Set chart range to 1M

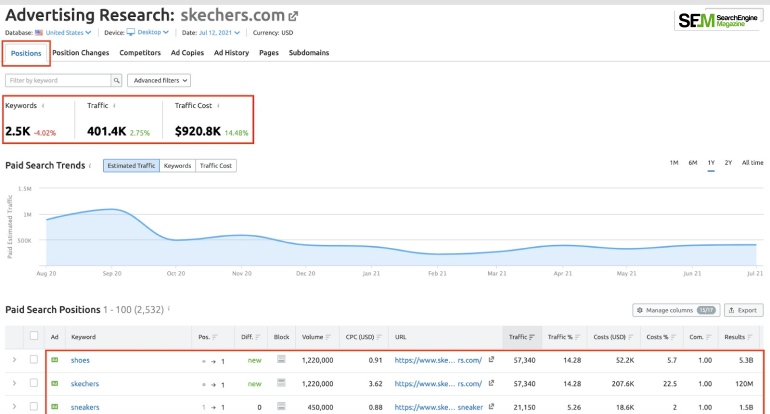(674, 163)
